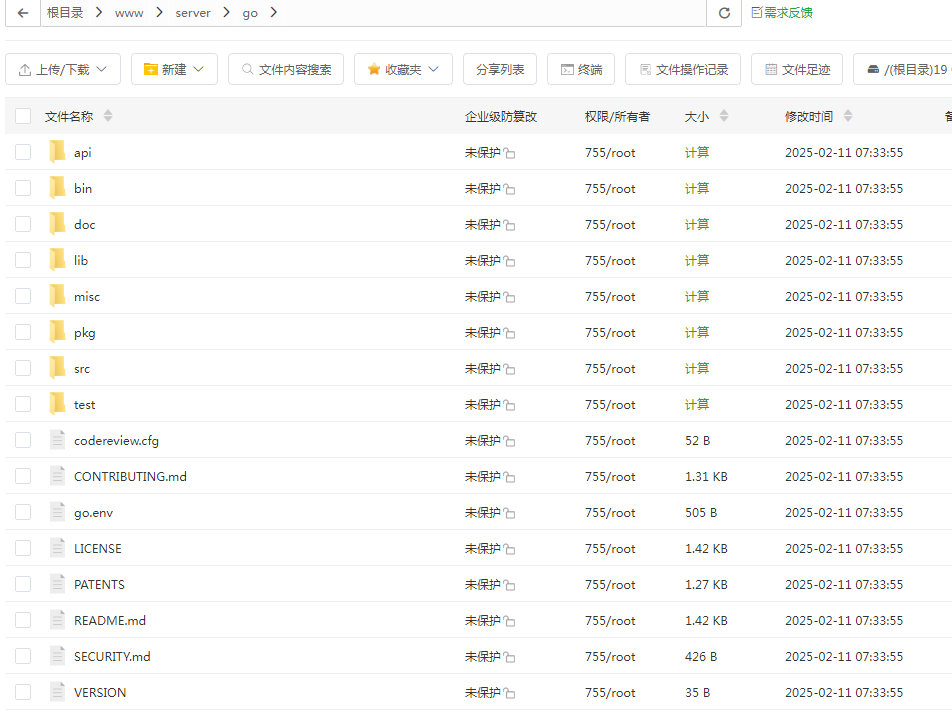Select the checkbox next to LICENSE
This screenshot has width=952, height=725.
coord(23,548)
